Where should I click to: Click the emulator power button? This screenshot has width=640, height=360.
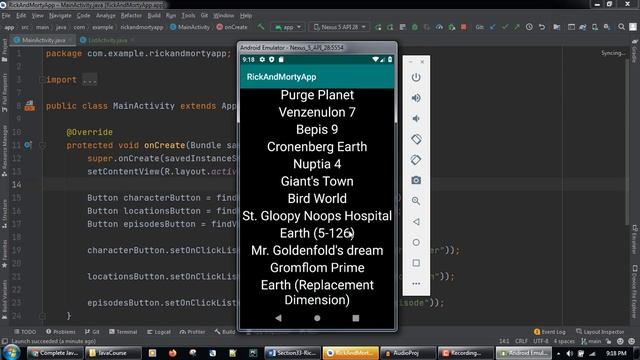click(x=416, y=77)
